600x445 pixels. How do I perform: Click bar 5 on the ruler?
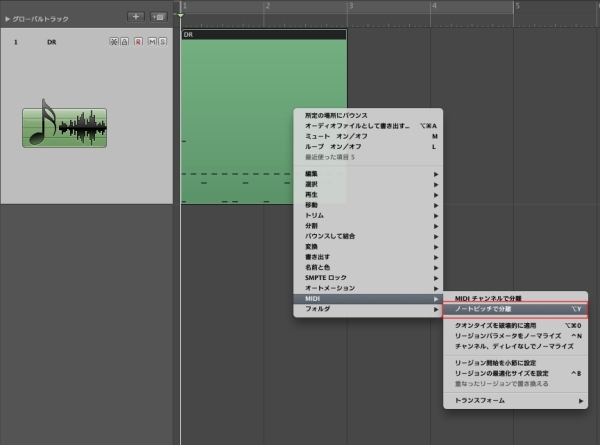coord(517,6)
